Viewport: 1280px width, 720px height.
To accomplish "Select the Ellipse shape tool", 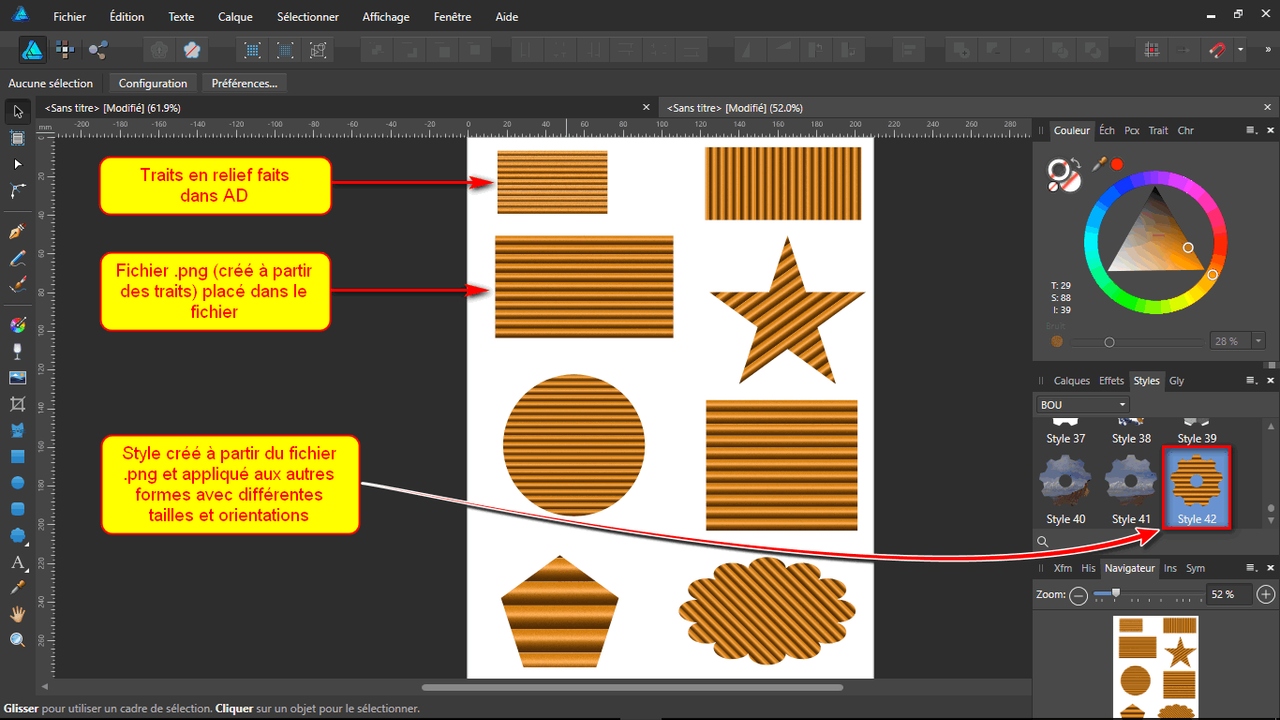I will coord(17,482).
